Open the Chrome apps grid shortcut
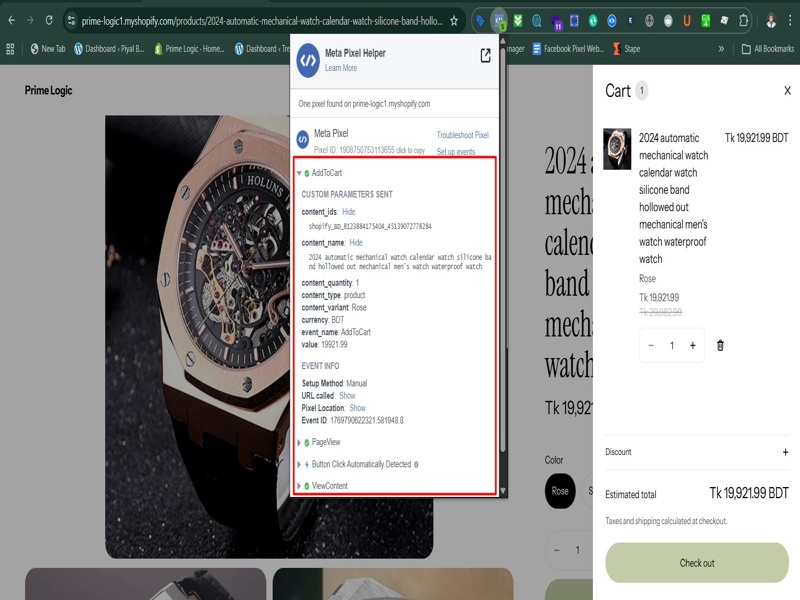800x600 pixels. 10,49
